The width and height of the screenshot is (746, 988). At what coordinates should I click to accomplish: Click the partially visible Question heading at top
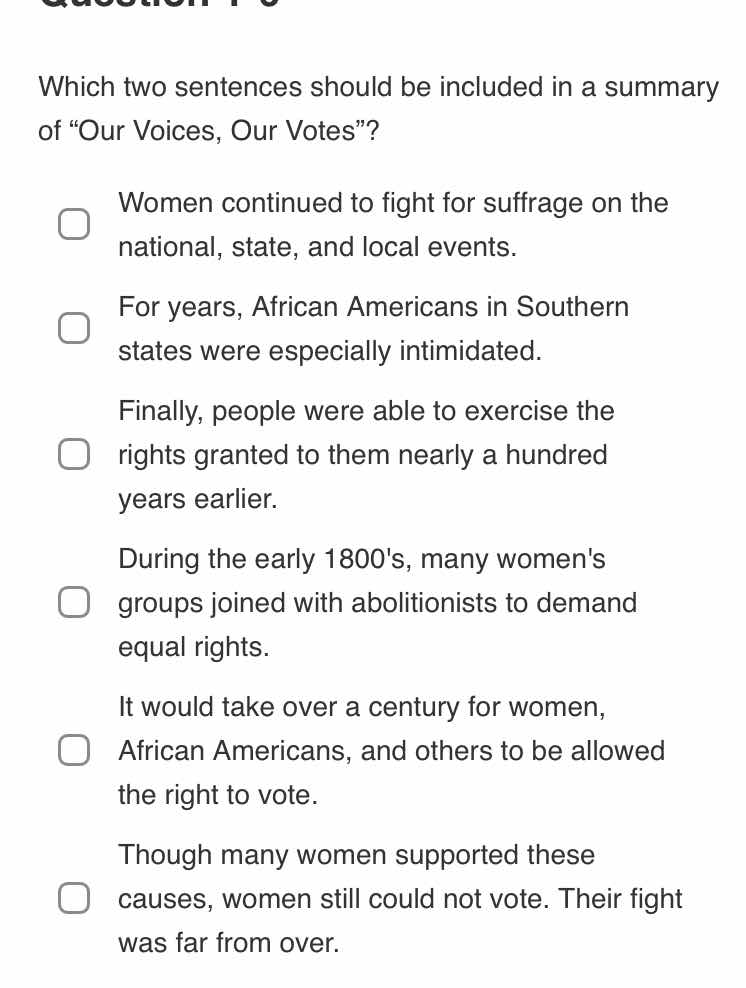[140, 5]
